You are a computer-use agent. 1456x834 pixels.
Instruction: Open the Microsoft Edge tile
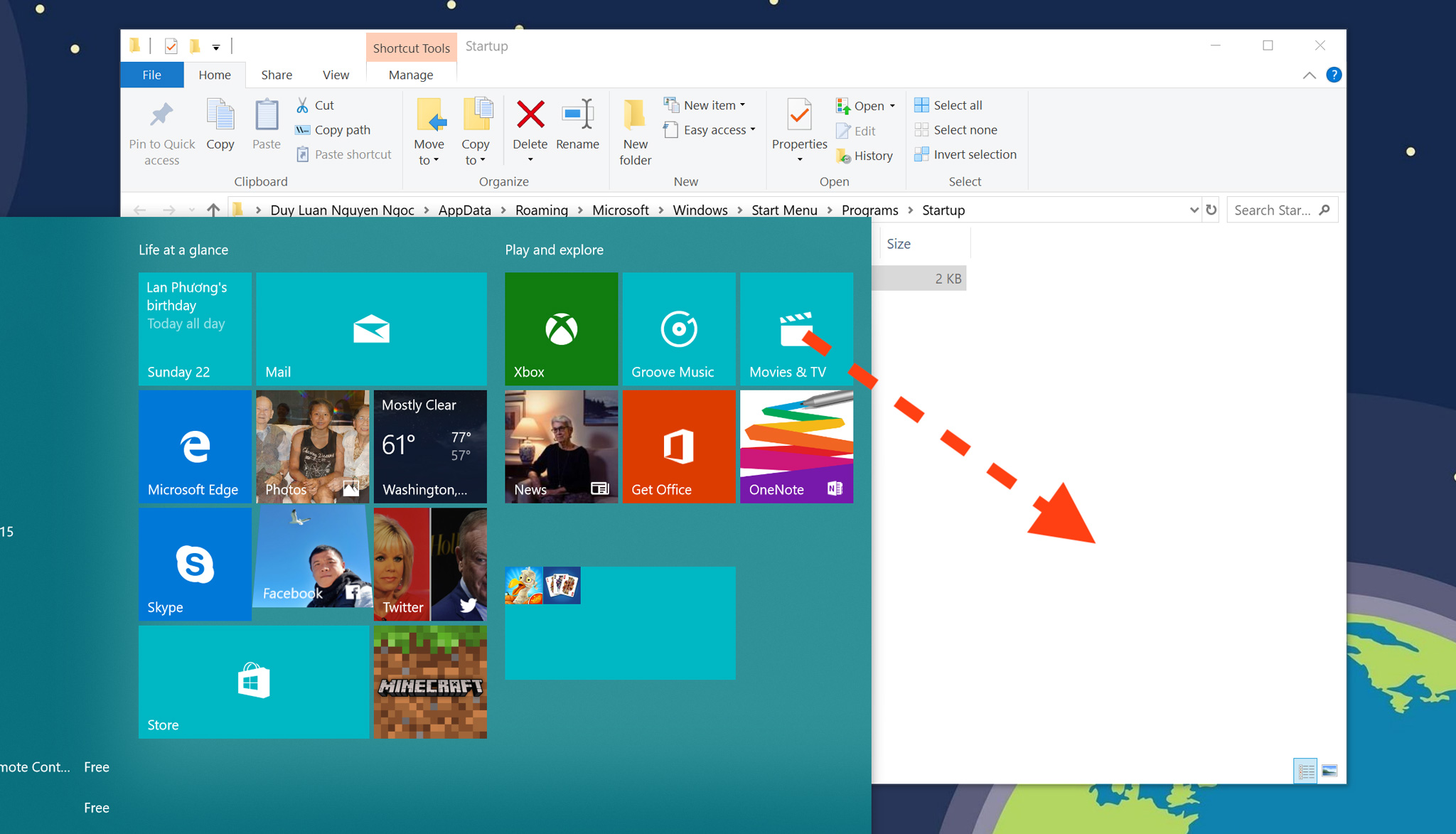pyautogui.click(x=195, y=447)
